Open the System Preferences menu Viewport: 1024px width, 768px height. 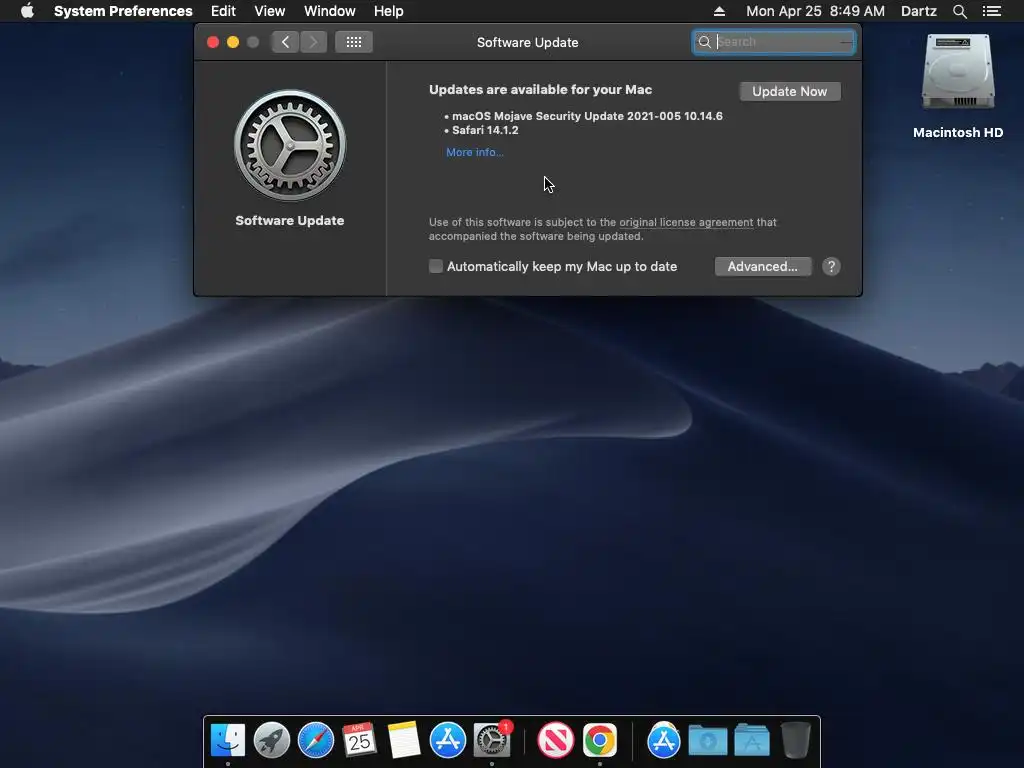pos(123,11)
